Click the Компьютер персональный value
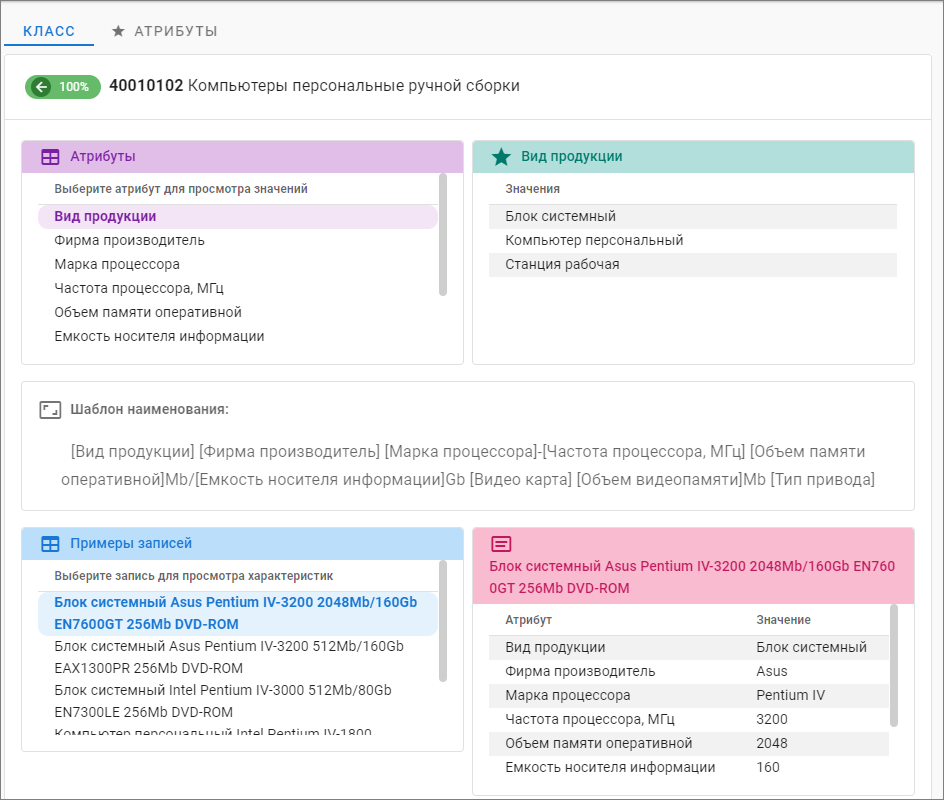The width and height of the screenshot is (944, 800). point(594,241)
